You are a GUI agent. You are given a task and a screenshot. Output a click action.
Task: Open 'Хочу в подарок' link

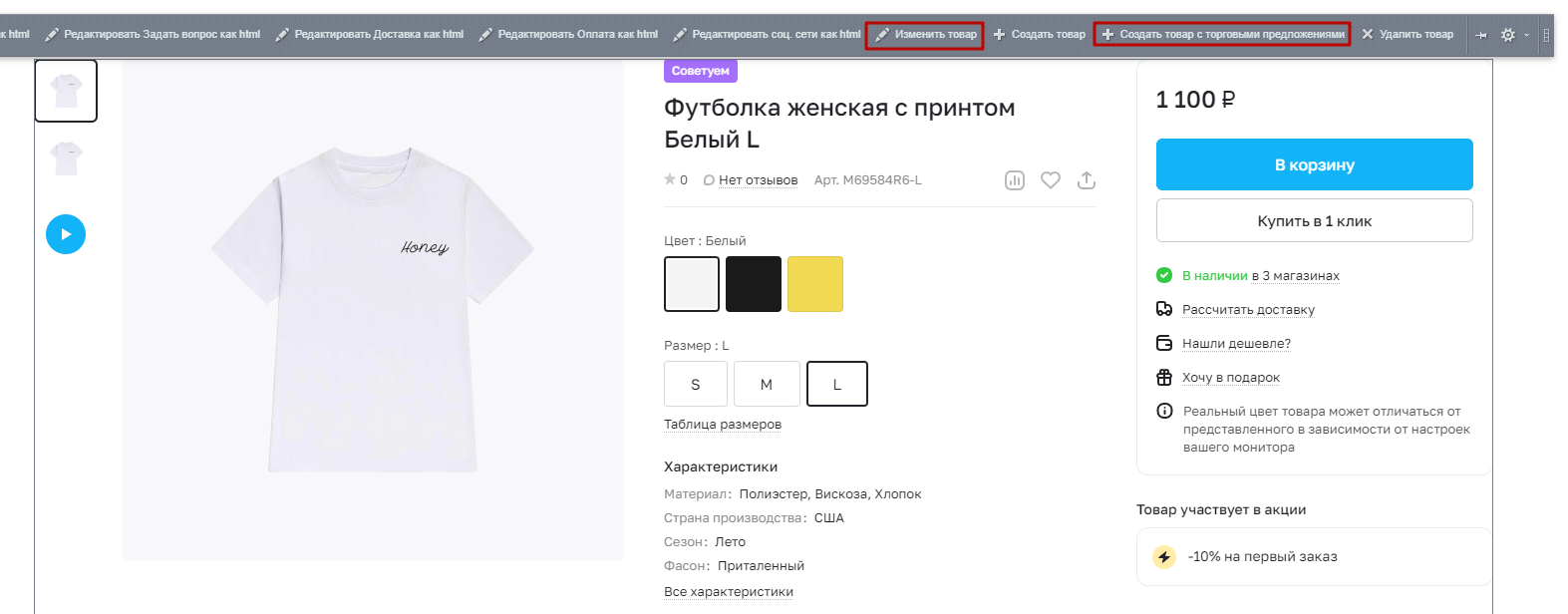tap(1231, 378)
